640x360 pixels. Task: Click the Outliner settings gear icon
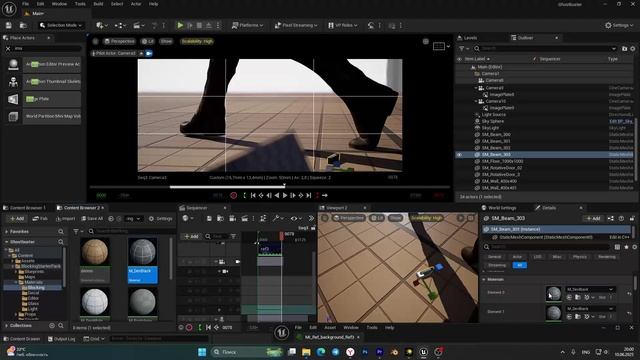633,49
